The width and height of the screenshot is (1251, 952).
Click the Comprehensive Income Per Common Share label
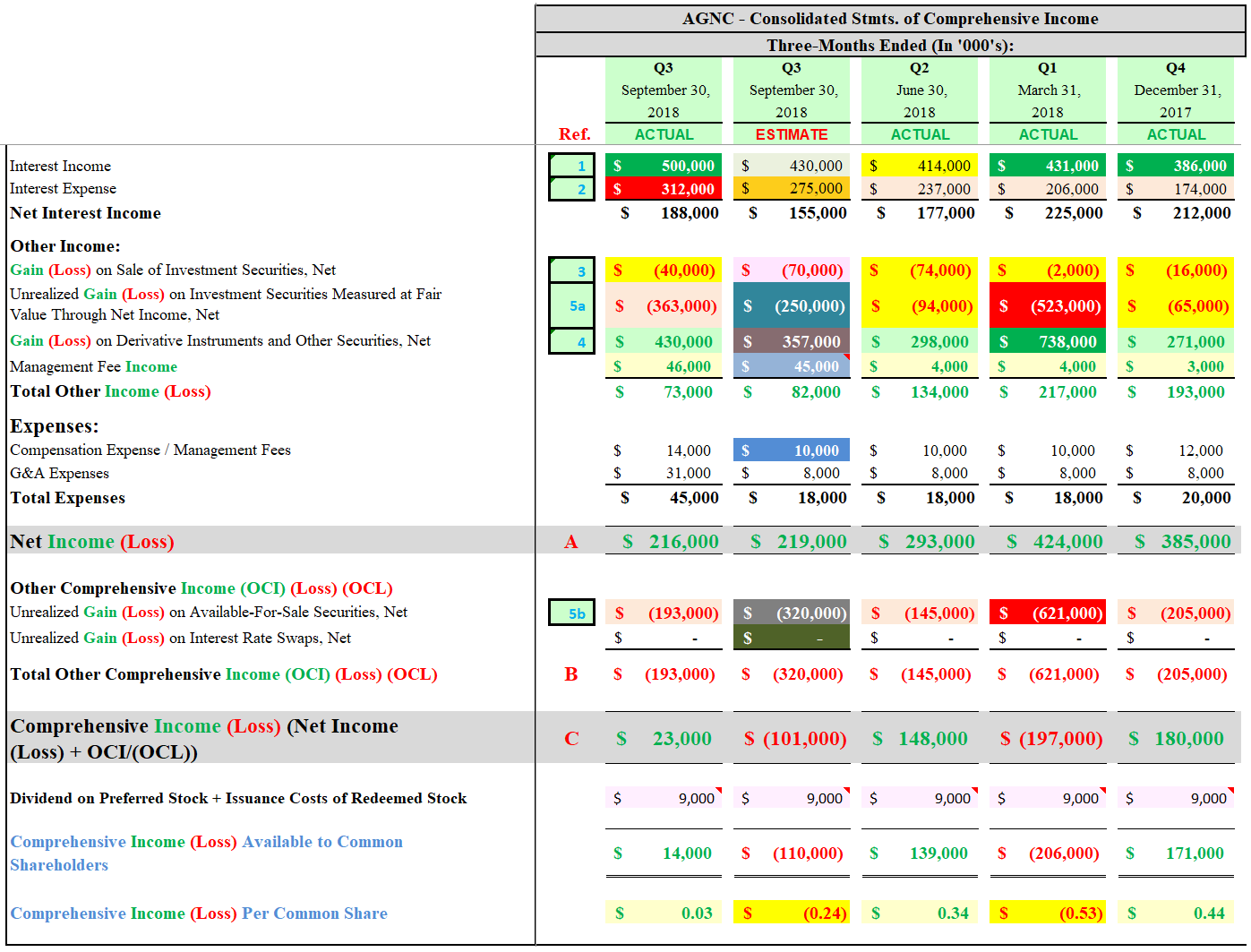[x=199, y=913]
